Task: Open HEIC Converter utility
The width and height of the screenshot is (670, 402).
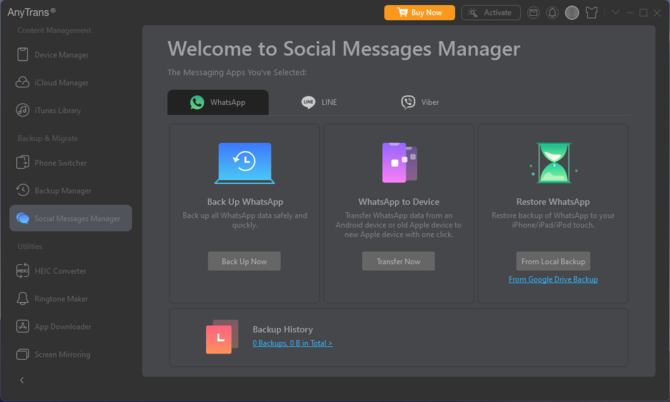Action: click(71, 271)
